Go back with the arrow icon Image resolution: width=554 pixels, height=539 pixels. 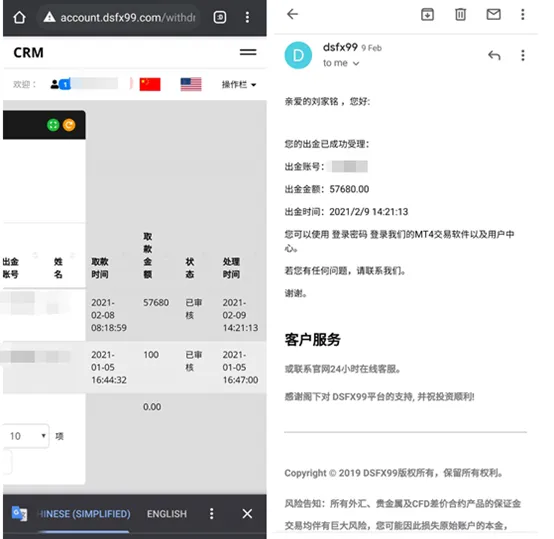(x=292, y=14)
